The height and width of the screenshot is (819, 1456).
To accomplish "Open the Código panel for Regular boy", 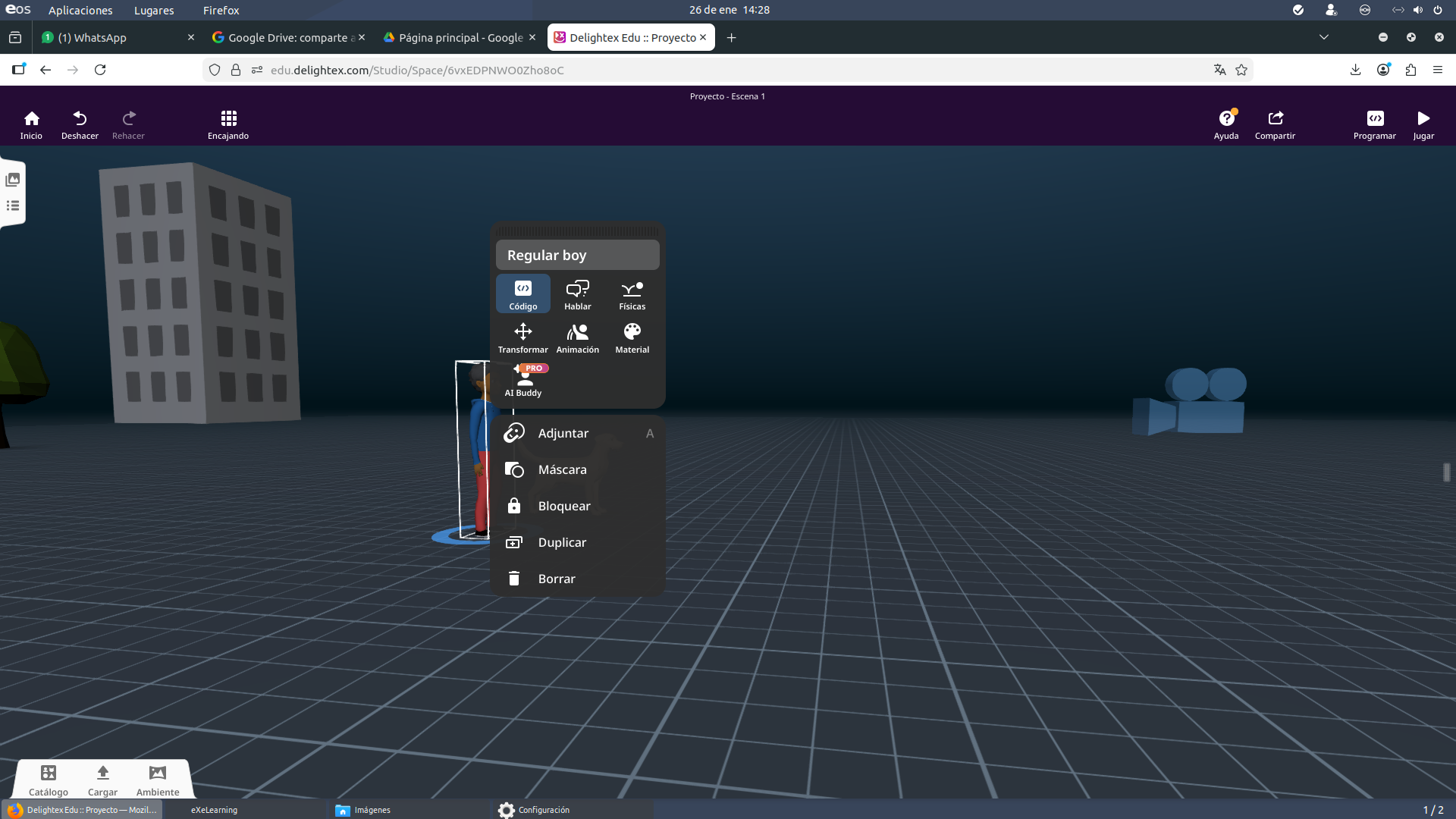I will pyautogui.click(x=522, y=293).
